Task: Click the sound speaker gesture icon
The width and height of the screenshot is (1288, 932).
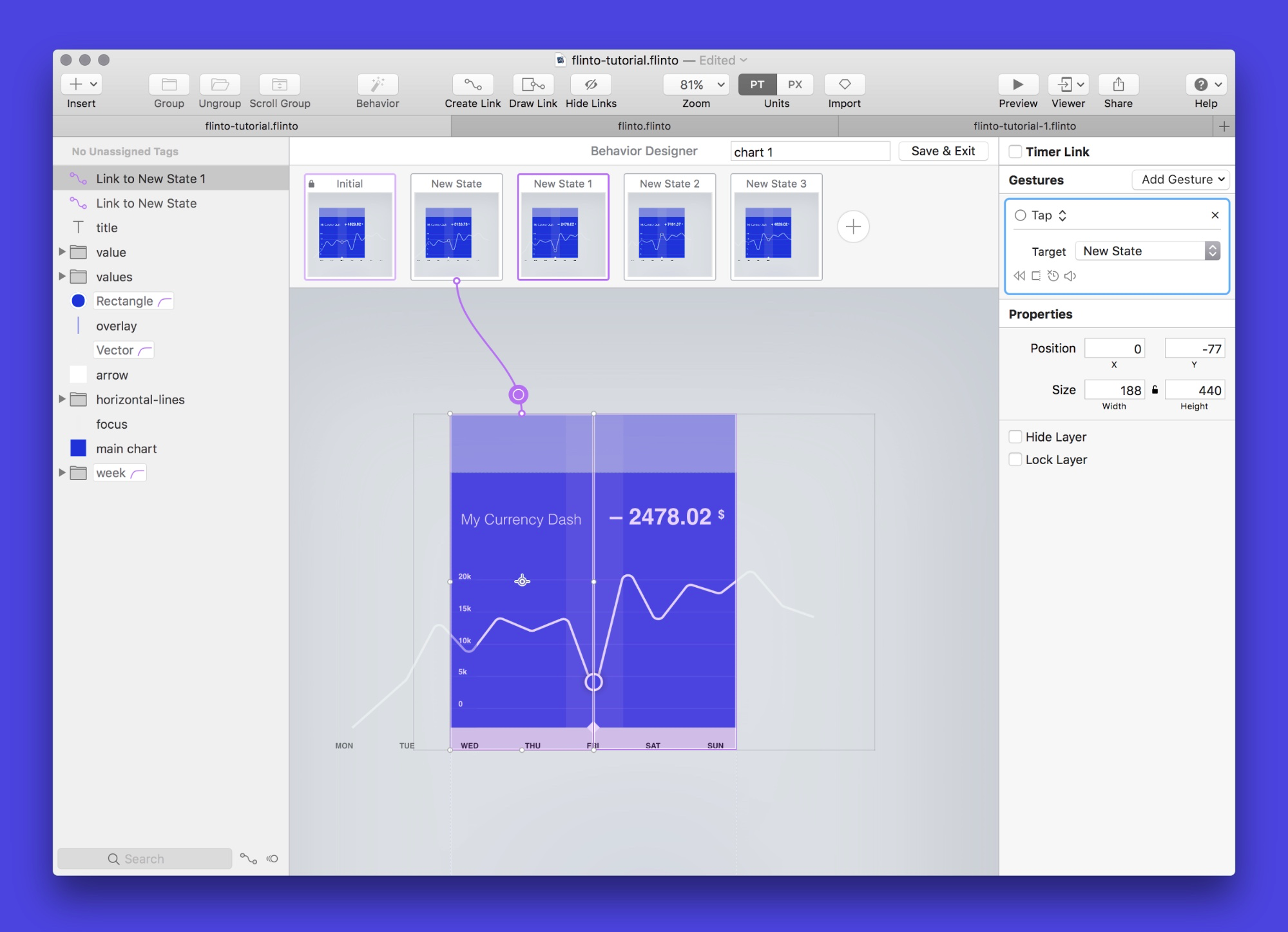Action: (1070, 276)
